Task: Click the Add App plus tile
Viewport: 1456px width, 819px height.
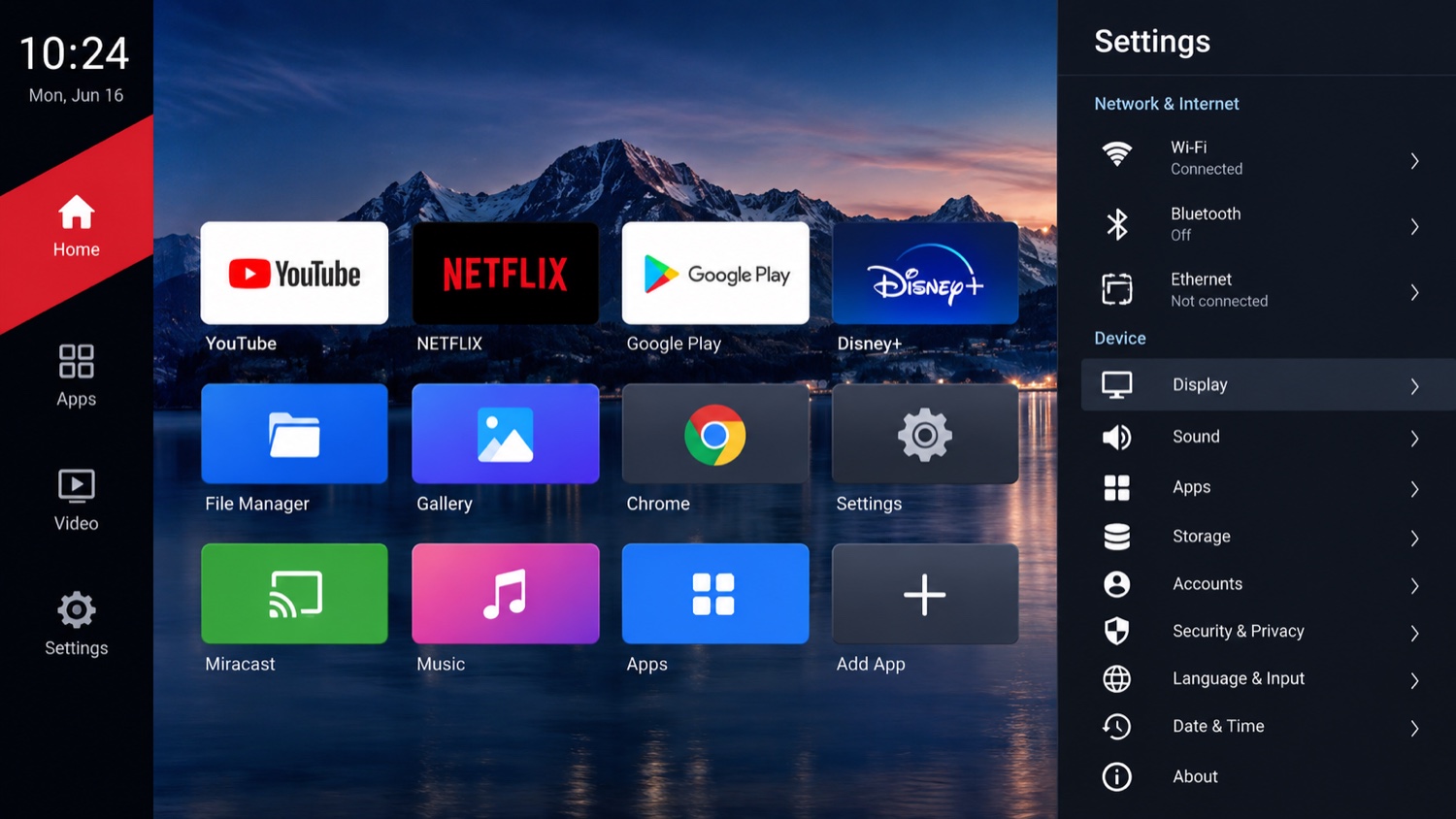Action: point(925,594)
